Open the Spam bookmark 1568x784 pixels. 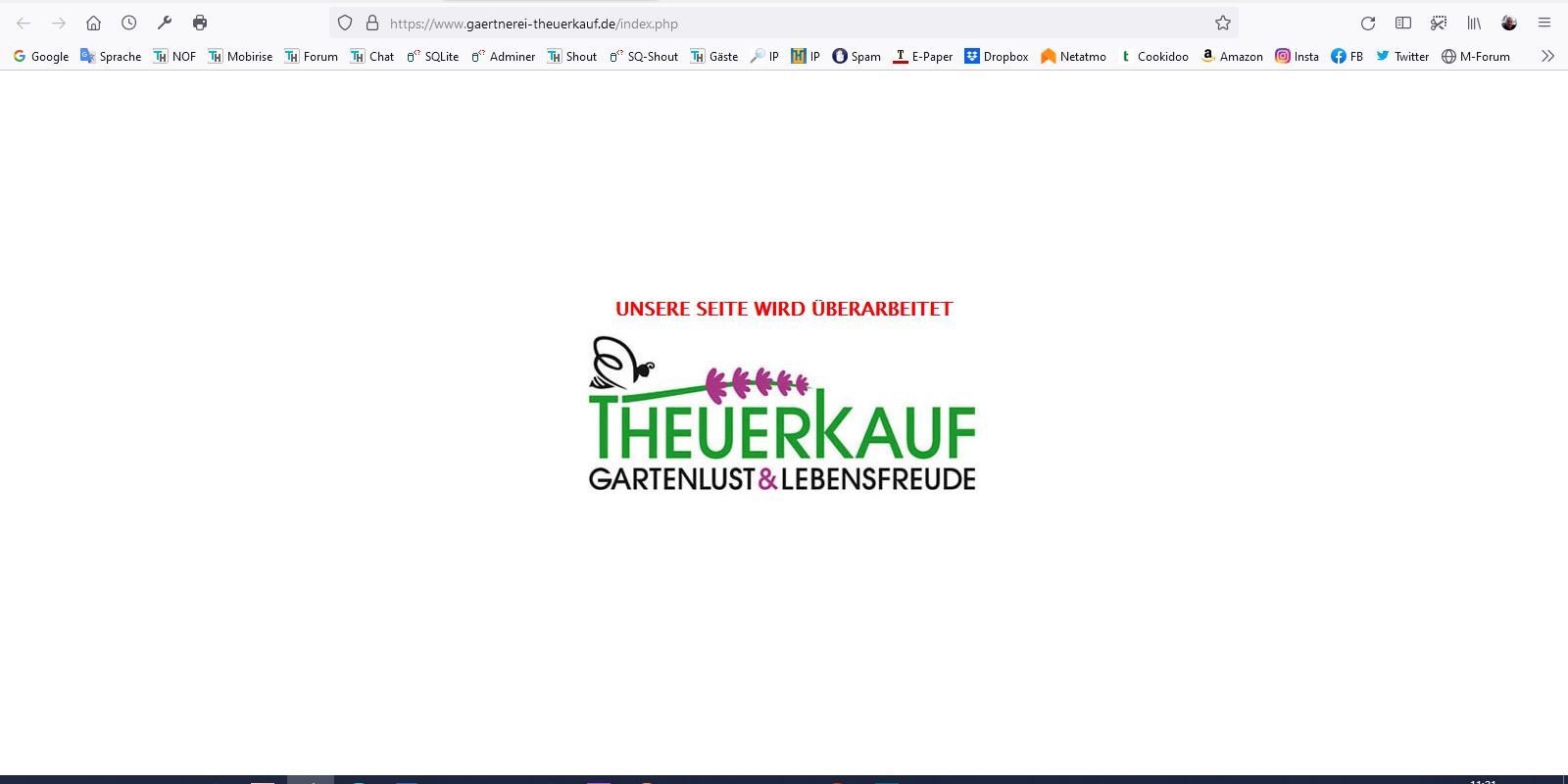(857, 56)
